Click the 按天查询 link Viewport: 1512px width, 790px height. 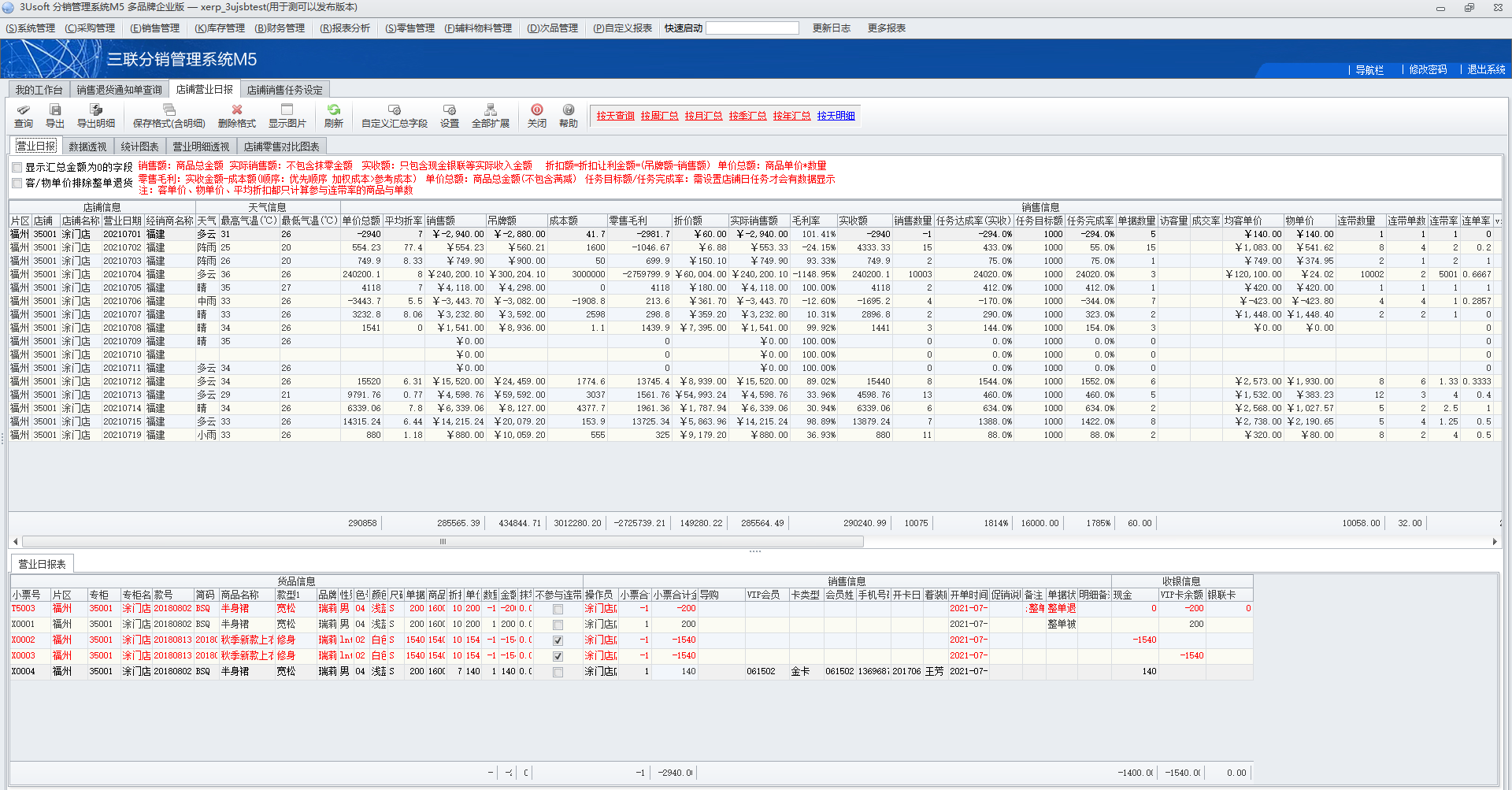point(615,116)
